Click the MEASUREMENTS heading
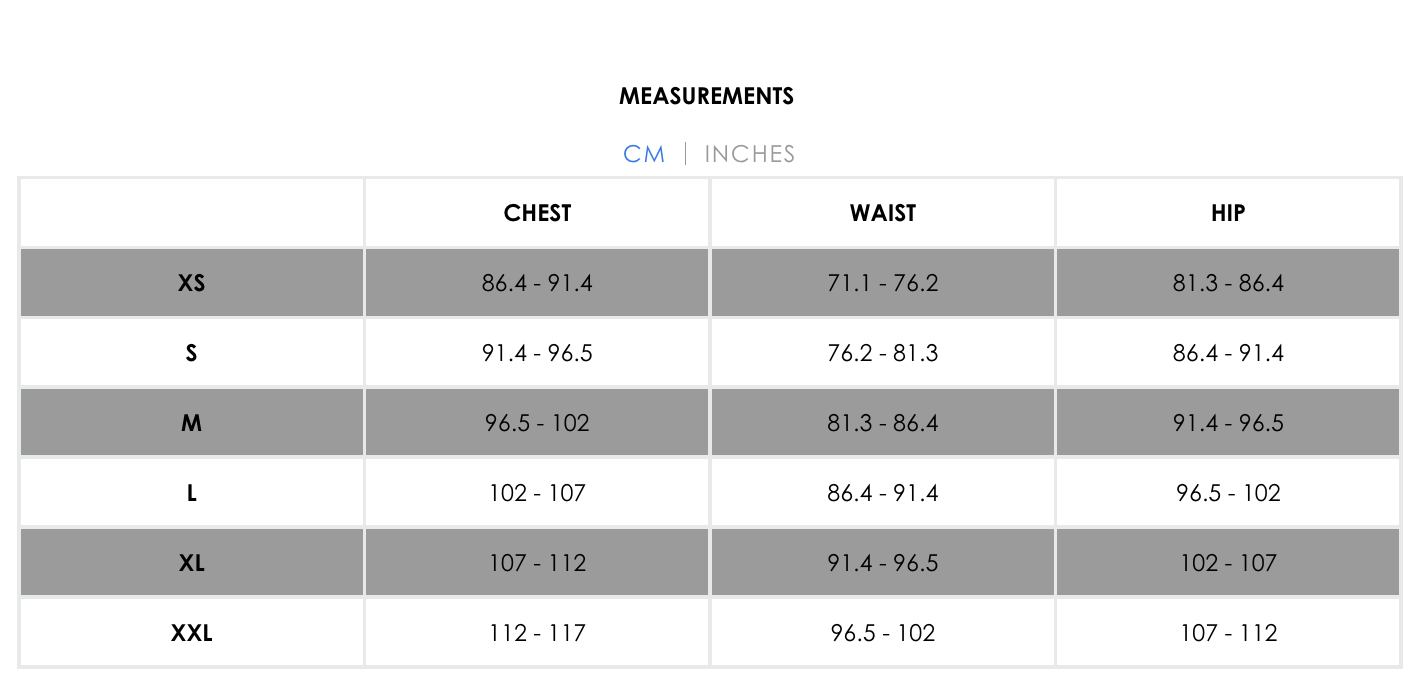The width and height of the screenshot is (1424, 690). pyautogui.click(x=706, y=96)
